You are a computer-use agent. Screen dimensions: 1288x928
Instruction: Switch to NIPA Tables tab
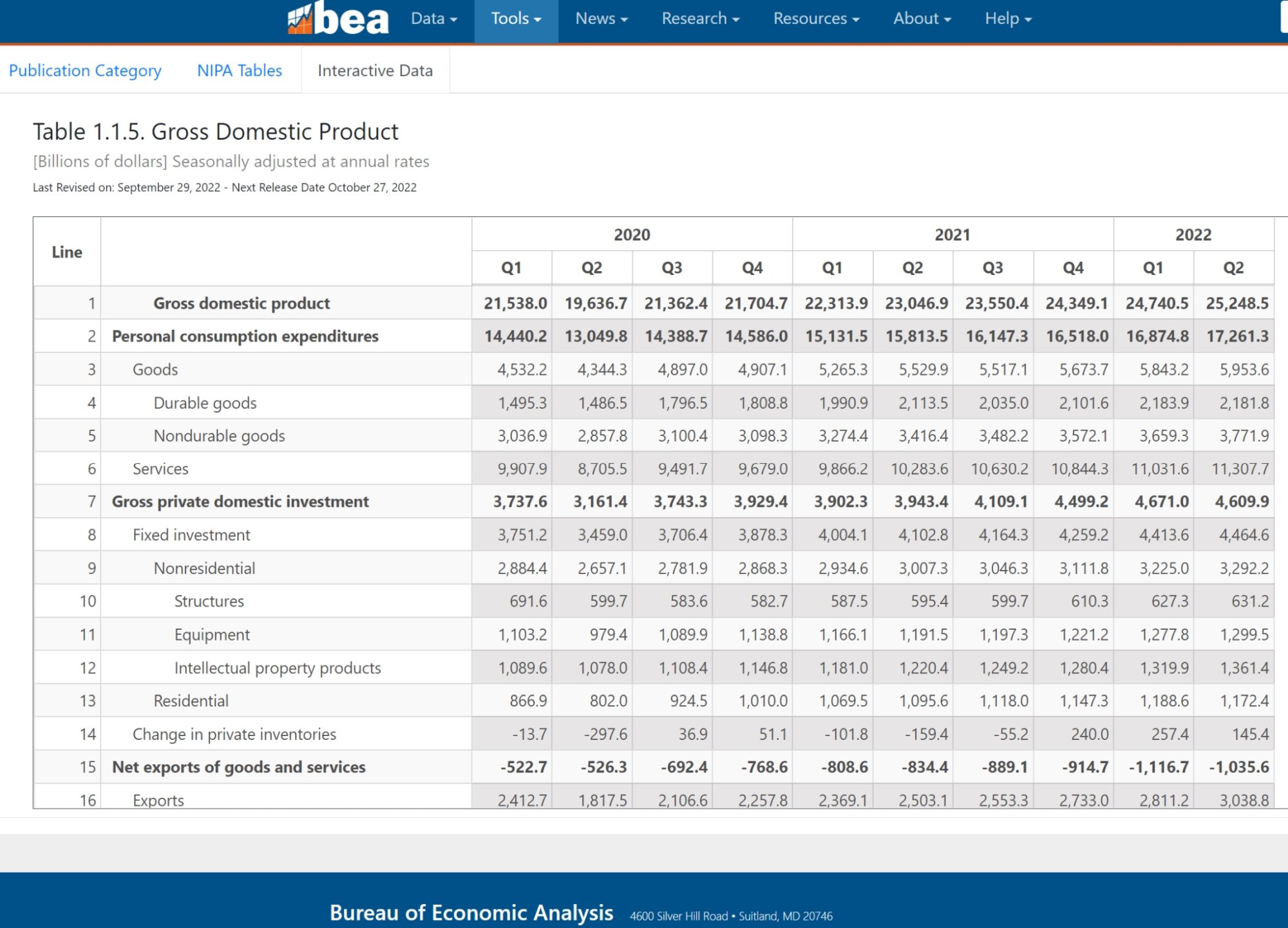[x=240, y=70]
